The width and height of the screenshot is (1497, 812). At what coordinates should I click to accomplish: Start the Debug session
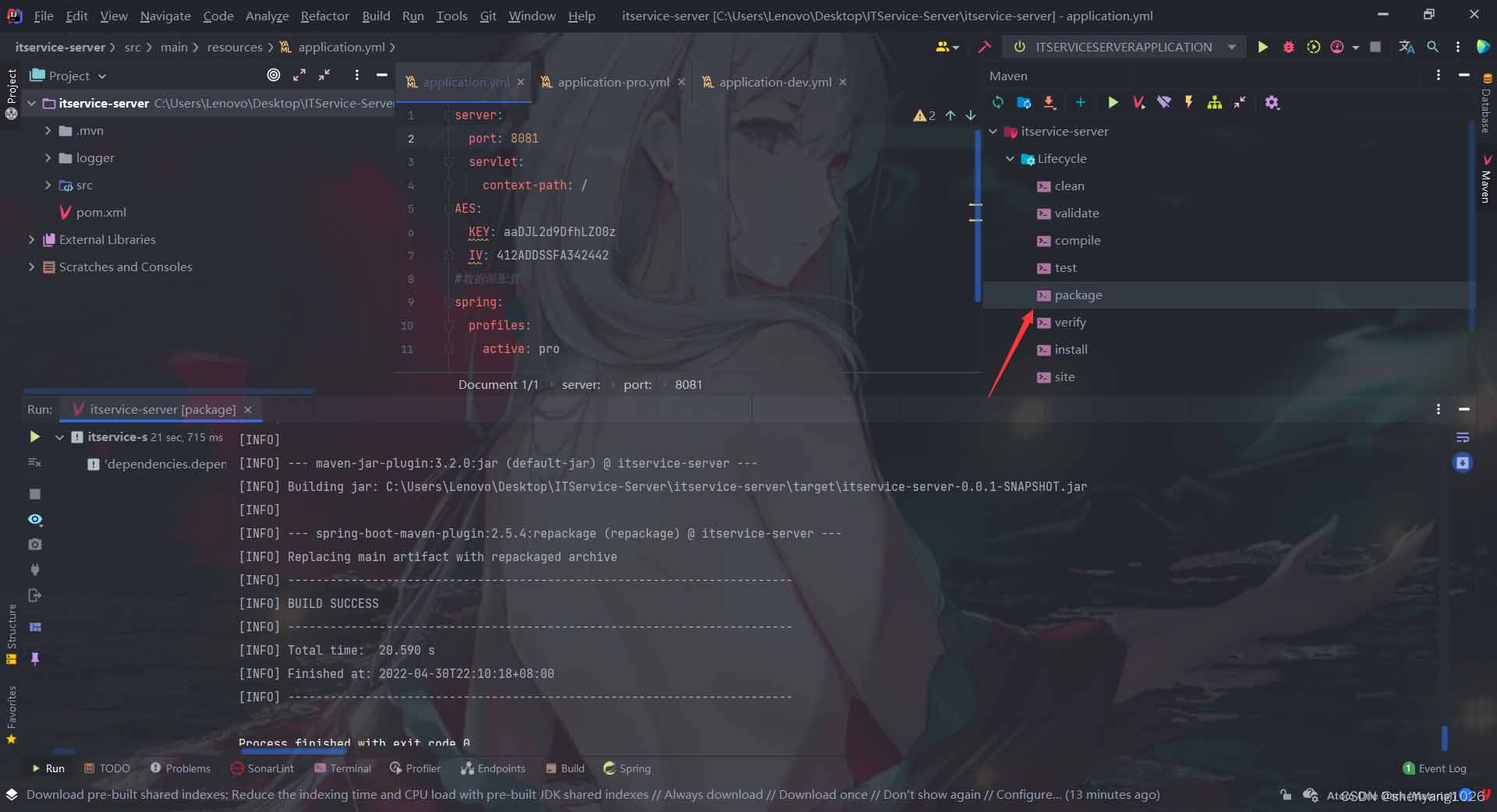(x=1288, y=47)
